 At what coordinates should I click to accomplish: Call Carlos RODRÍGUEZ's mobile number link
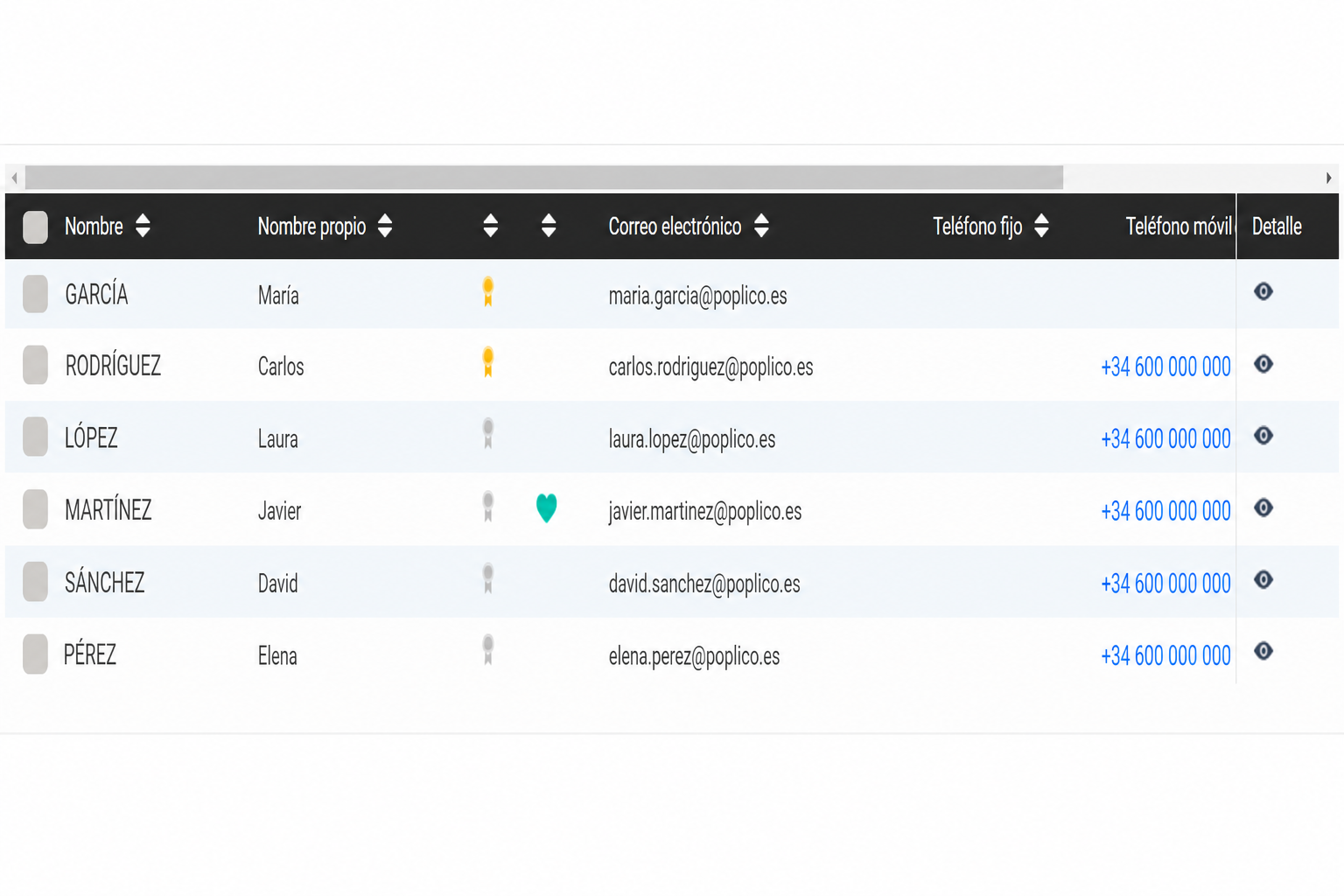[x=1165, y=367]
